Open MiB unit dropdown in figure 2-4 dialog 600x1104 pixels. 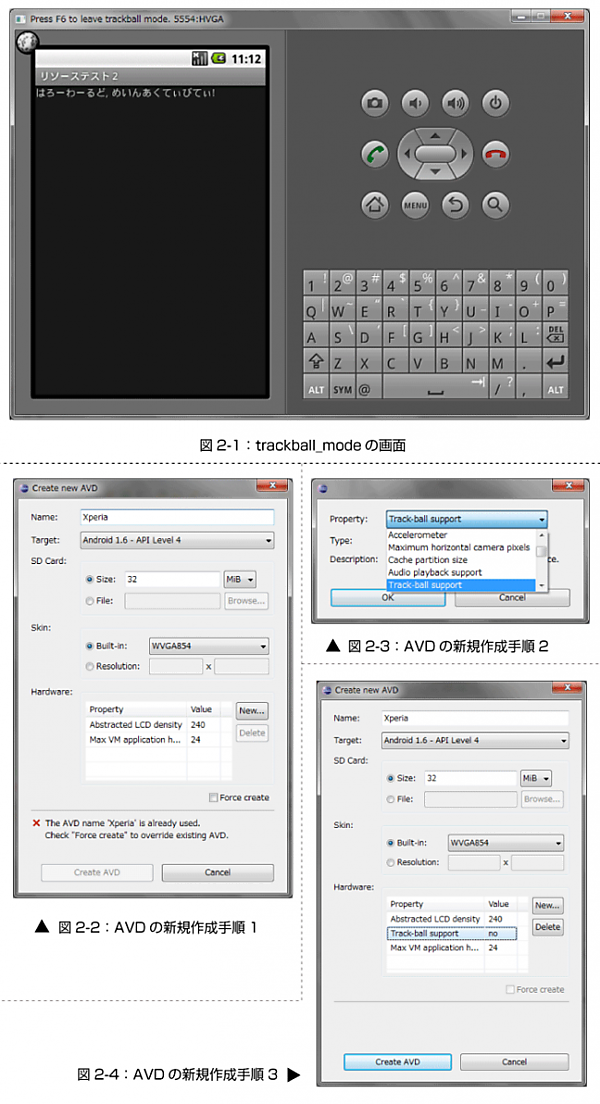coord(536,779)
